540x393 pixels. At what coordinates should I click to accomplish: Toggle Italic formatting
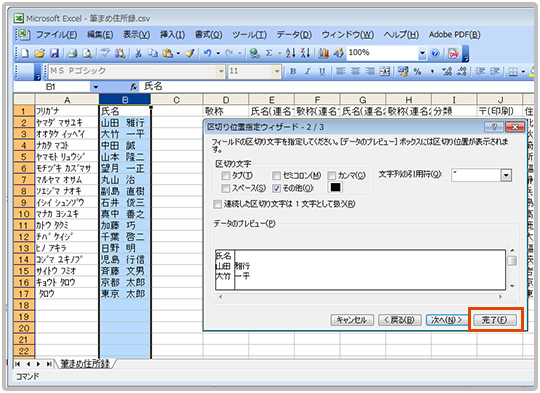[308, 71]
